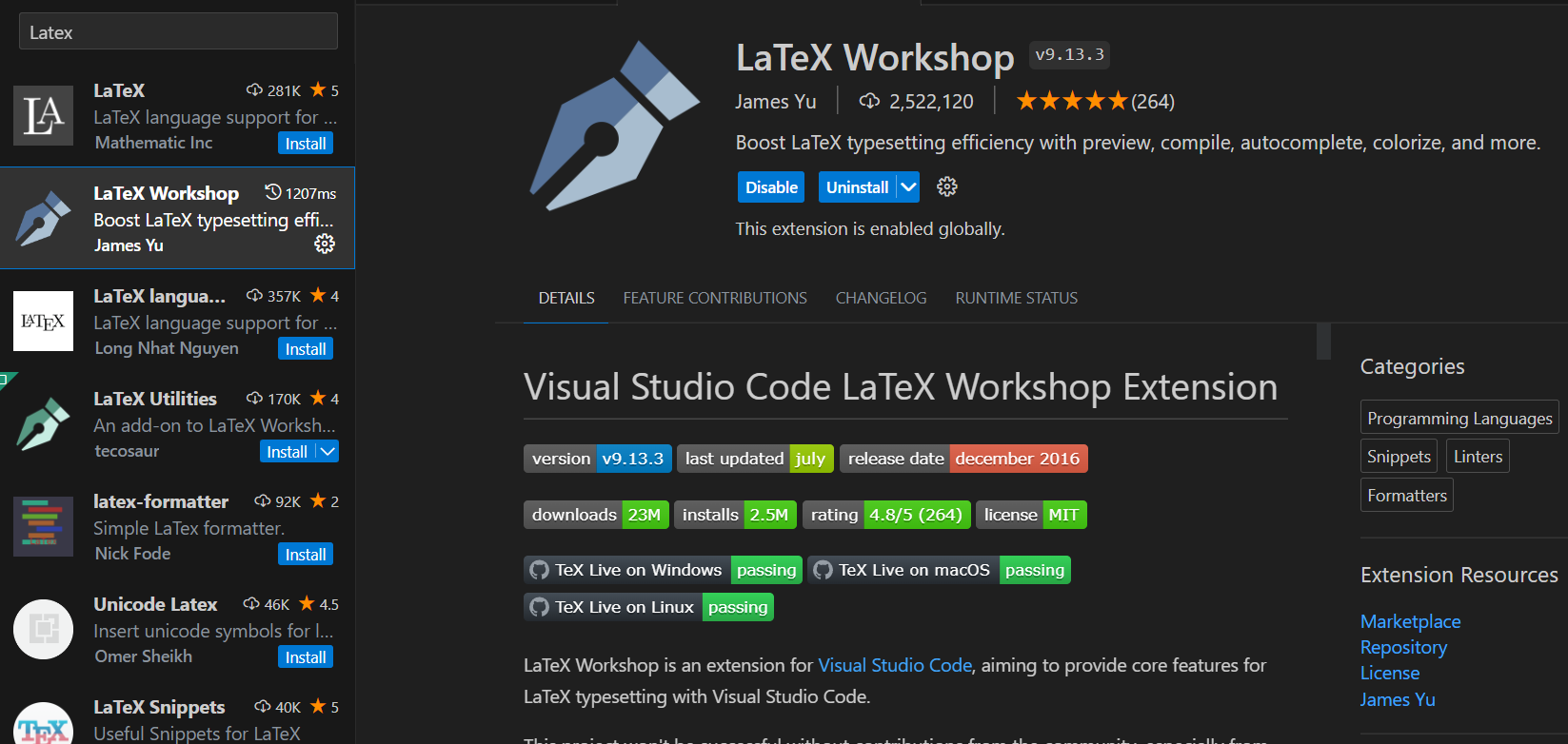The image size is (1568, 744).
Task: Click the TeX Live on Linux badge
Action: [648, 607]
